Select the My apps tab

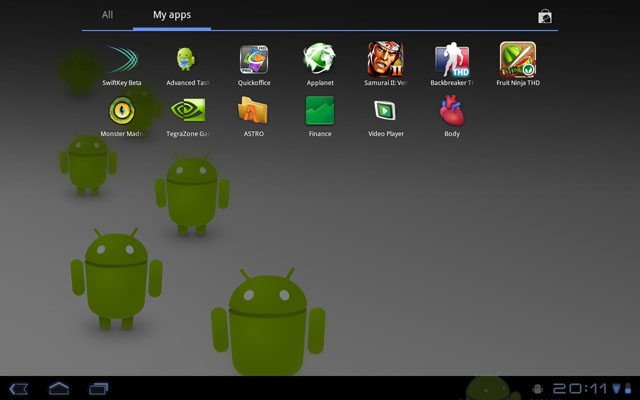point(172,15)
